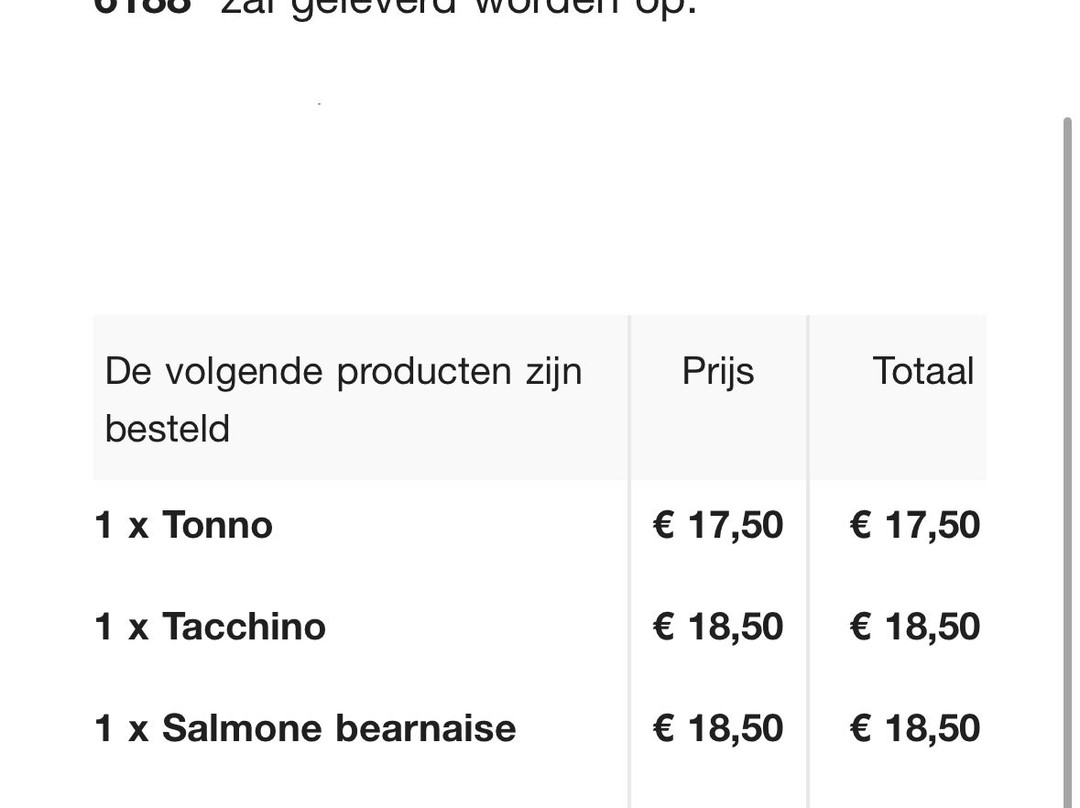Click the Tonno product name
1080x808 pixels.
tap(217, 525)
